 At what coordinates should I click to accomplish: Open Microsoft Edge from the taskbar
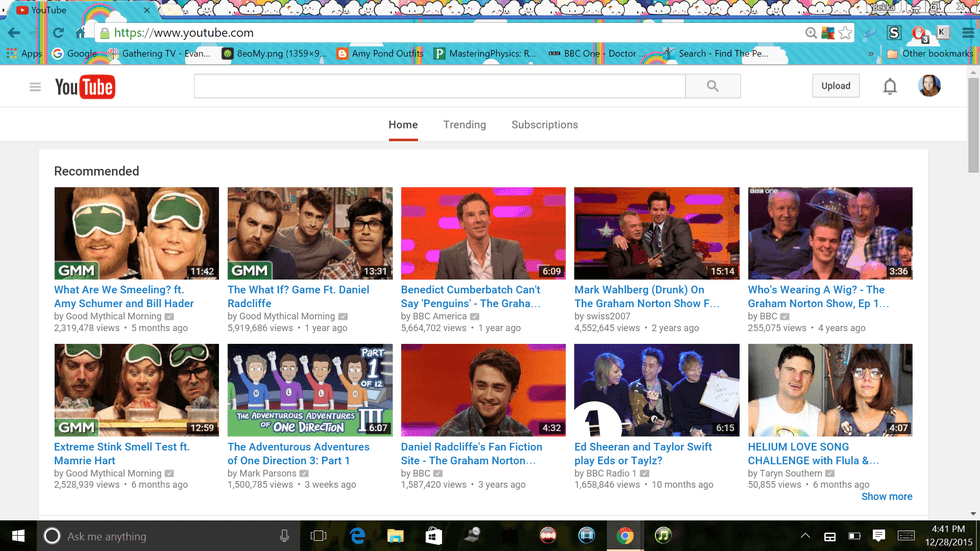coord(357,536)
